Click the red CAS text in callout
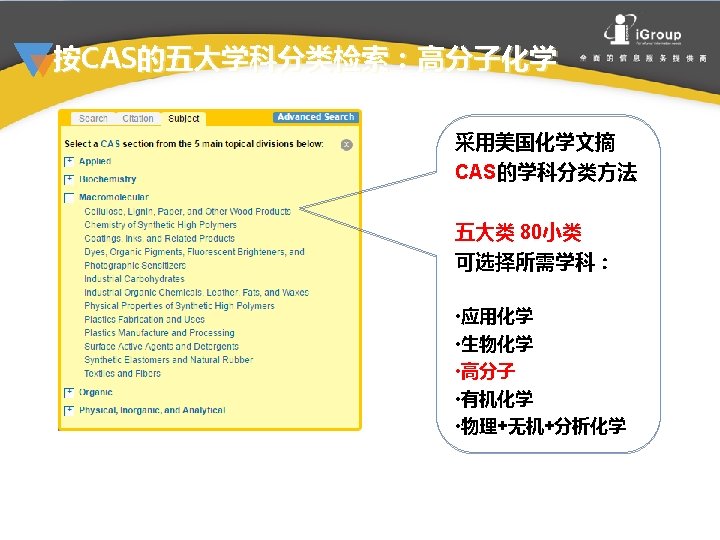 [475, 172]
